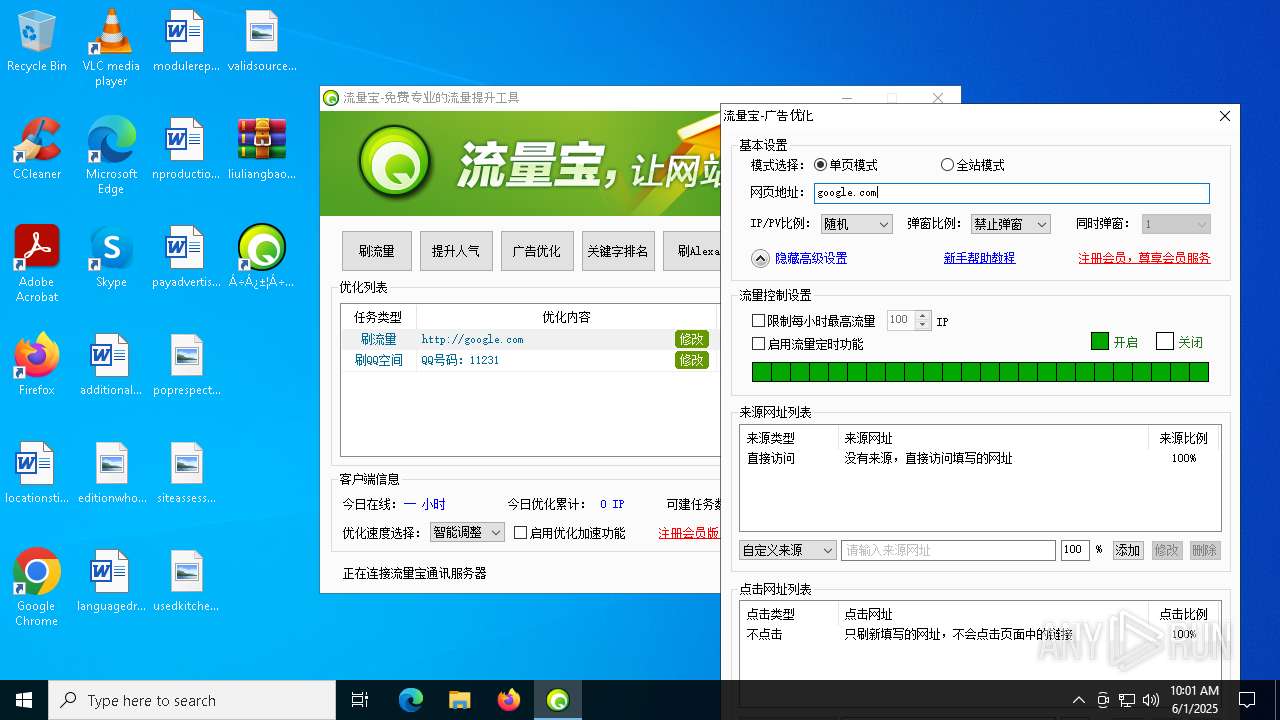Select the siteassess image file
This screenshot has width=1280, height=720.
click(186, 473)
